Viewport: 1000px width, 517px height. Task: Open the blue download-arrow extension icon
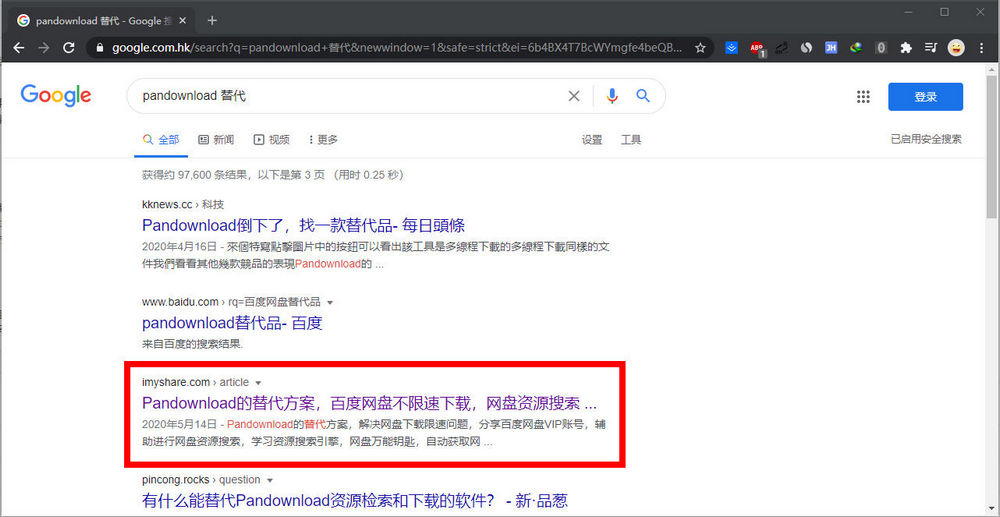tap(732, 48)
